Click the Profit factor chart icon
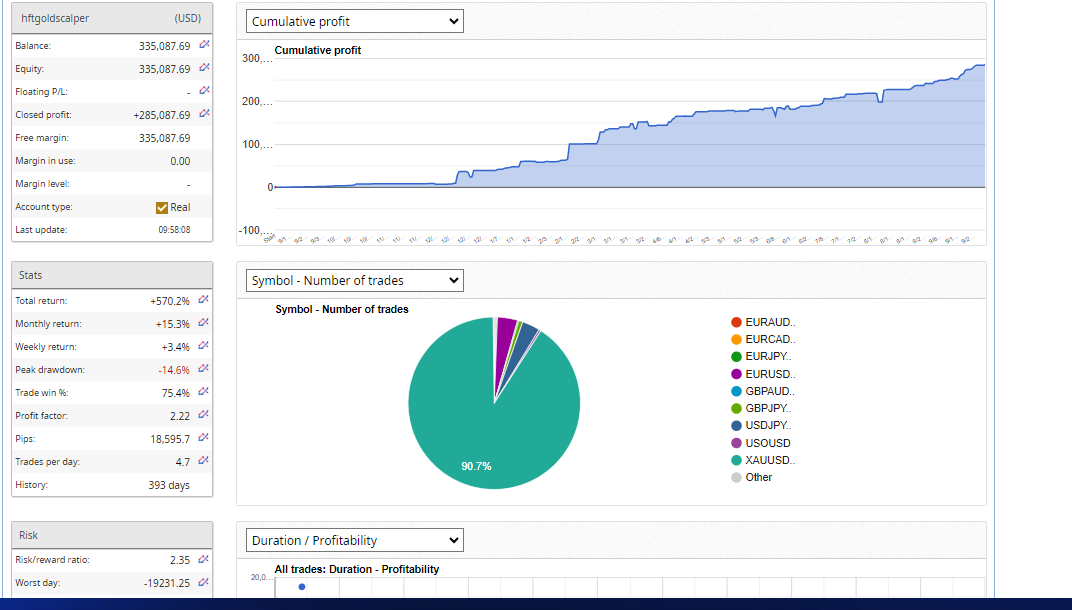Viewport: 1072px width, 610px height. 204,415
